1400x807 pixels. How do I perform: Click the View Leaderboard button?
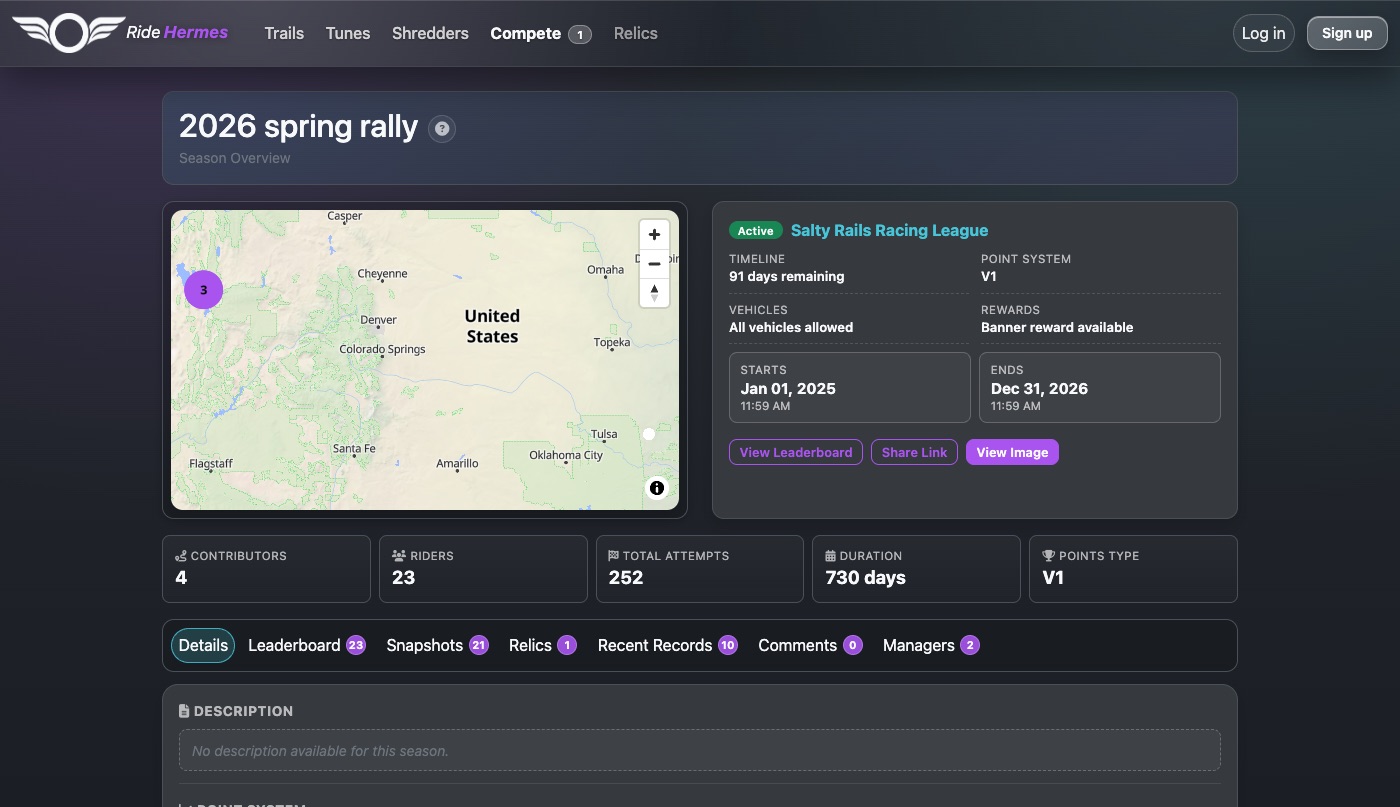tap(796, 452)
